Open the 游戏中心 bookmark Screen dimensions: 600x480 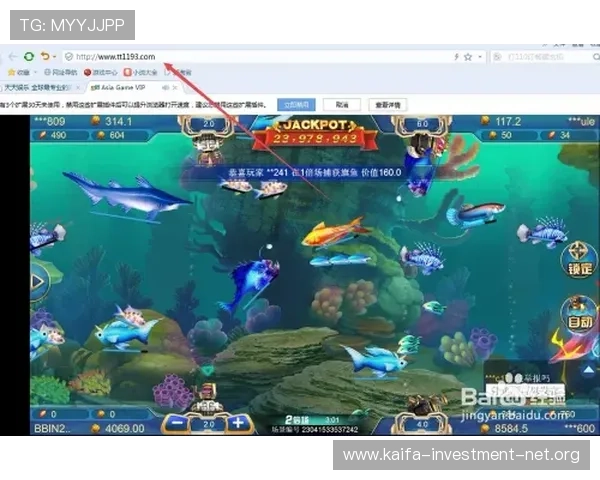point(101,72)
